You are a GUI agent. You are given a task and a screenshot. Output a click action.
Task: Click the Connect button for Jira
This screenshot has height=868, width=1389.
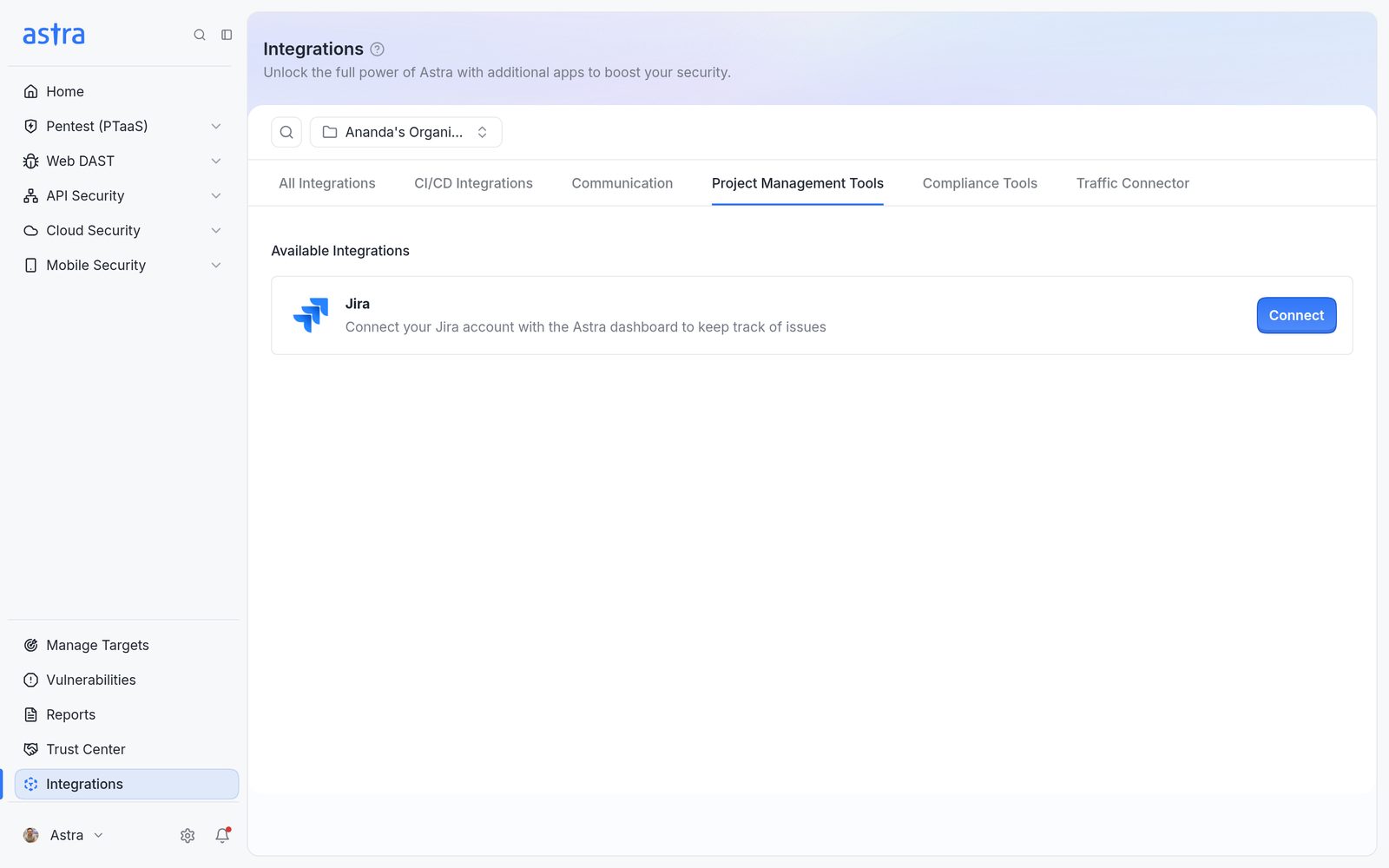1296,315
